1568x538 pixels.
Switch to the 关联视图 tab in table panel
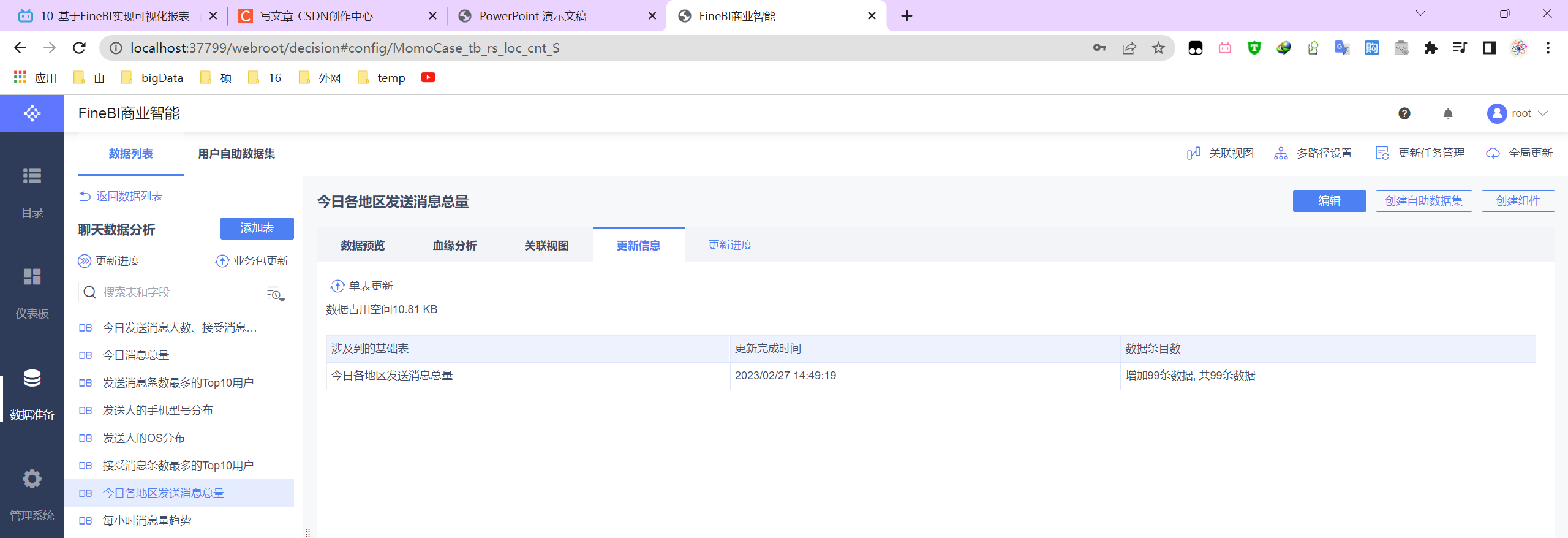547,245
